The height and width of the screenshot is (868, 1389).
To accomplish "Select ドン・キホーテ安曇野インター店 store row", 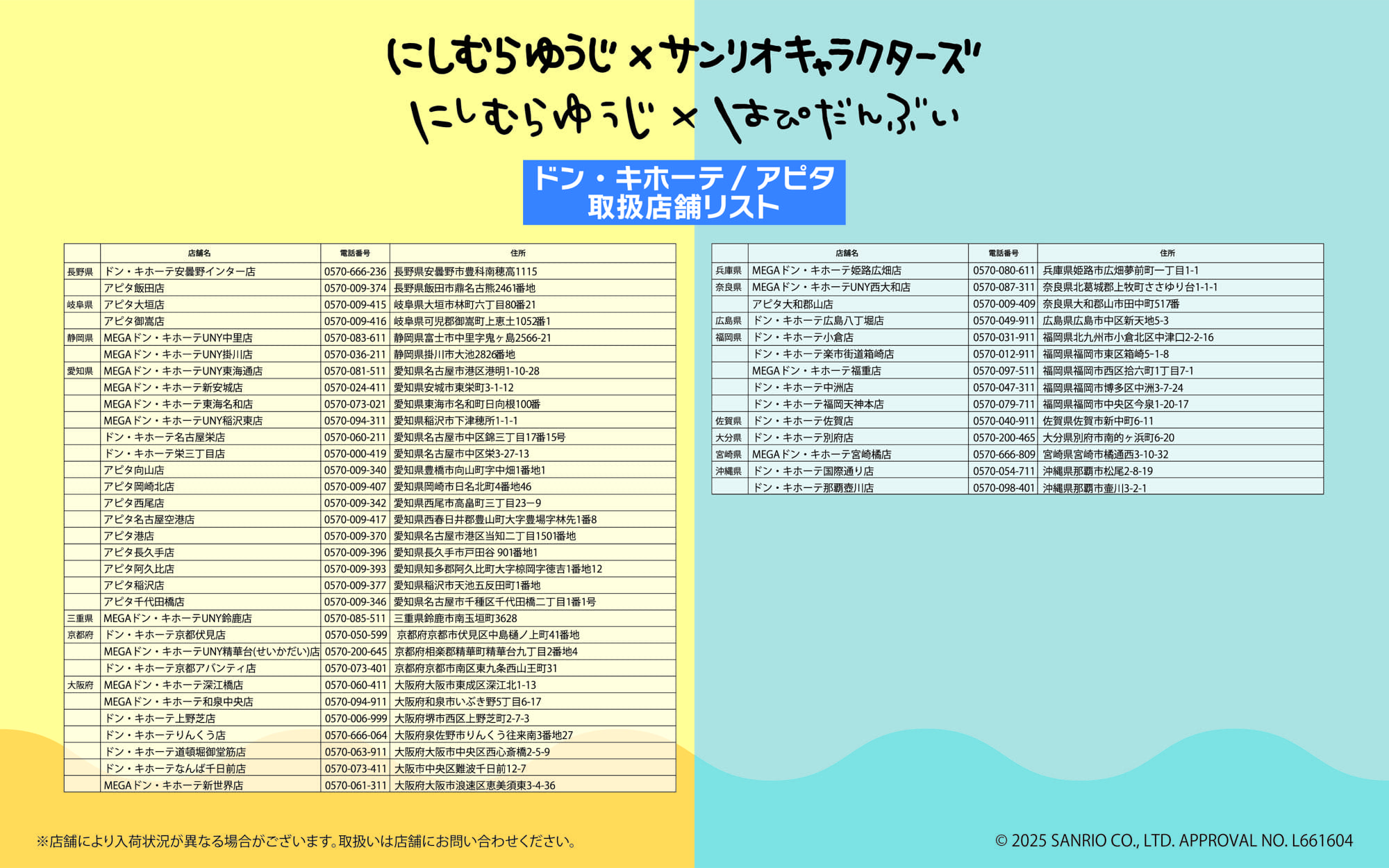I will [180, 272].
